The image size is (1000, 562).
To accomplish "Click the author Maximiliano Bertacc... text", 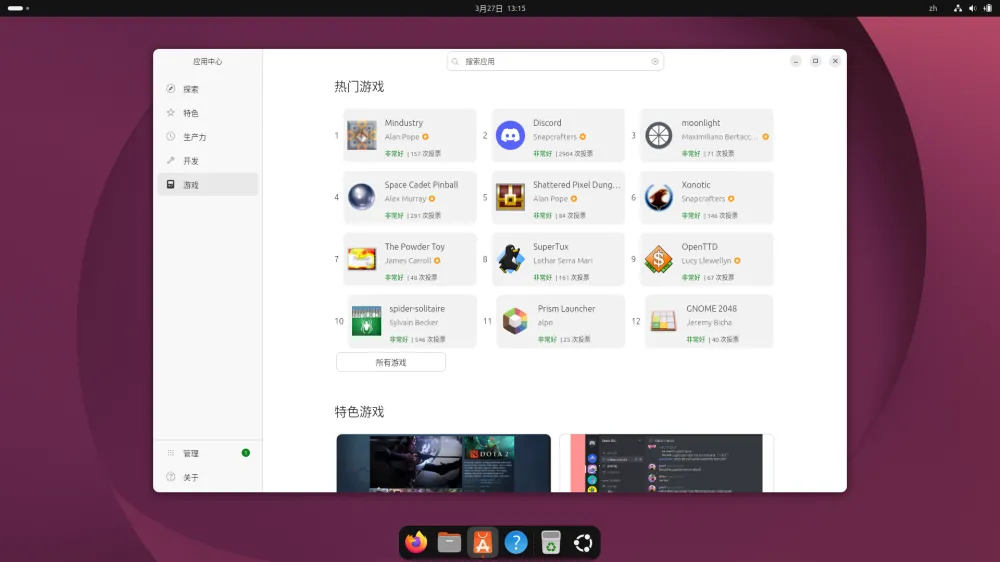I will pos(719,137).
